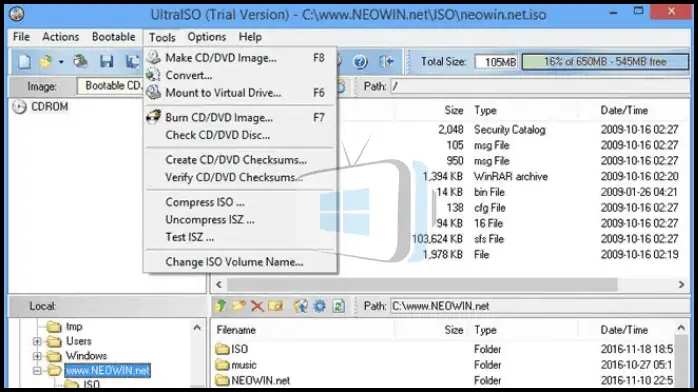
Task: Open the Help menu
Action: tap(250, 37)
